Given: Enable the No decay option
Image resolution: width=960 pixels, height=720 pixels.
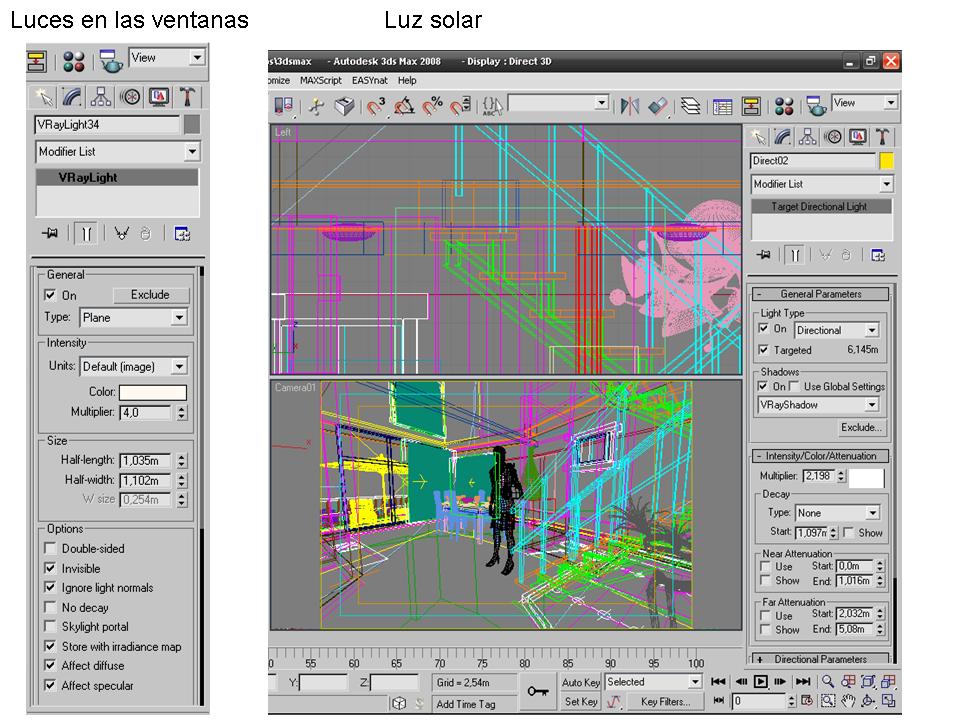Looking at the screenshot, I should tap(50, 607).
